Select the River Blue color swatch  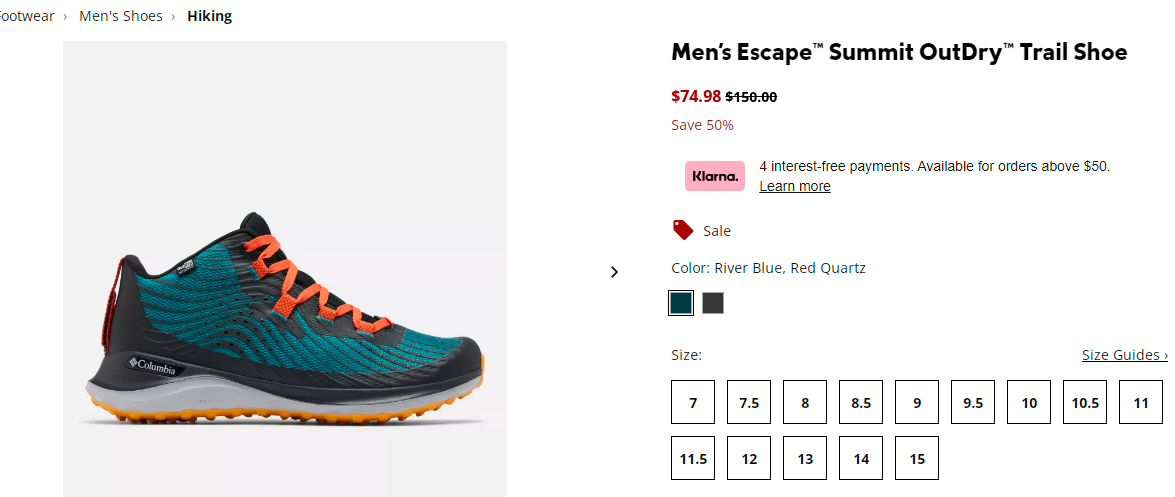click(x=681, y=303)
